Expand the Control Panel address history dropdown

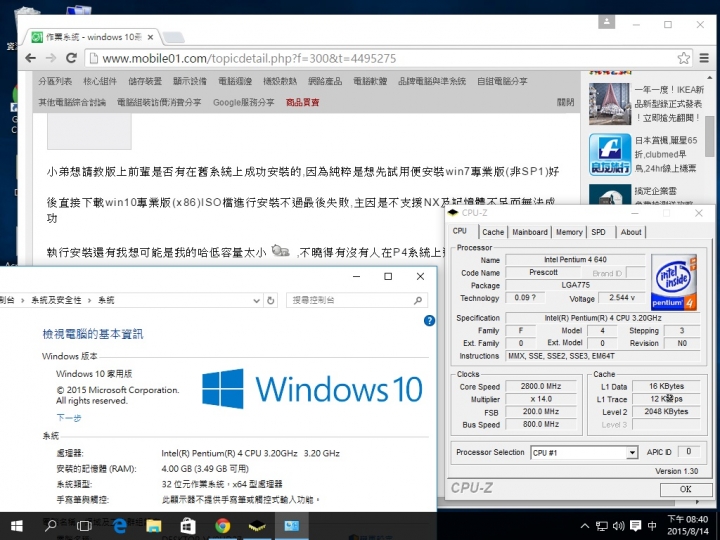pos(257,300)
